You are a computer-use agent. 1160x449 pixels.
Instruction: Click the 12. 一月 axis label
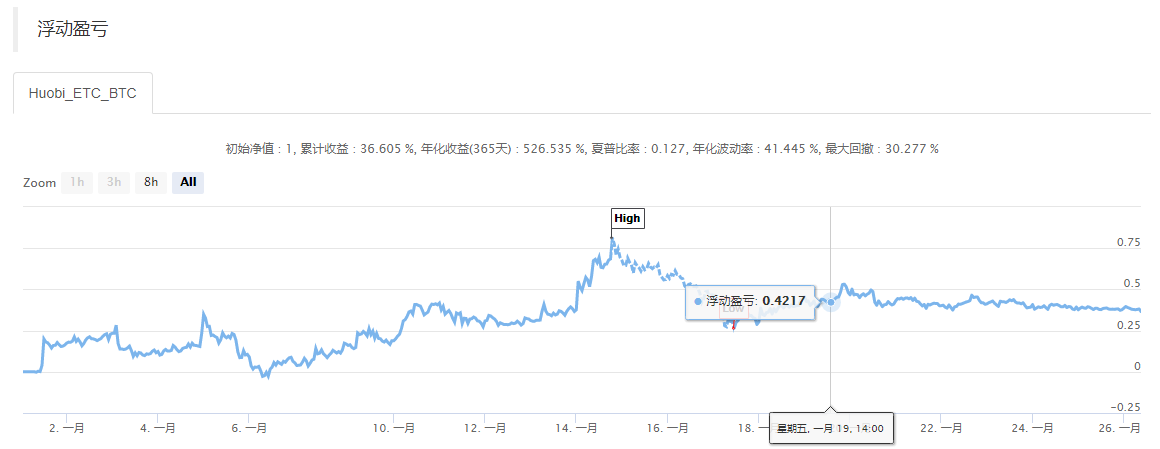pyautogui.click(x=485, y=428)
